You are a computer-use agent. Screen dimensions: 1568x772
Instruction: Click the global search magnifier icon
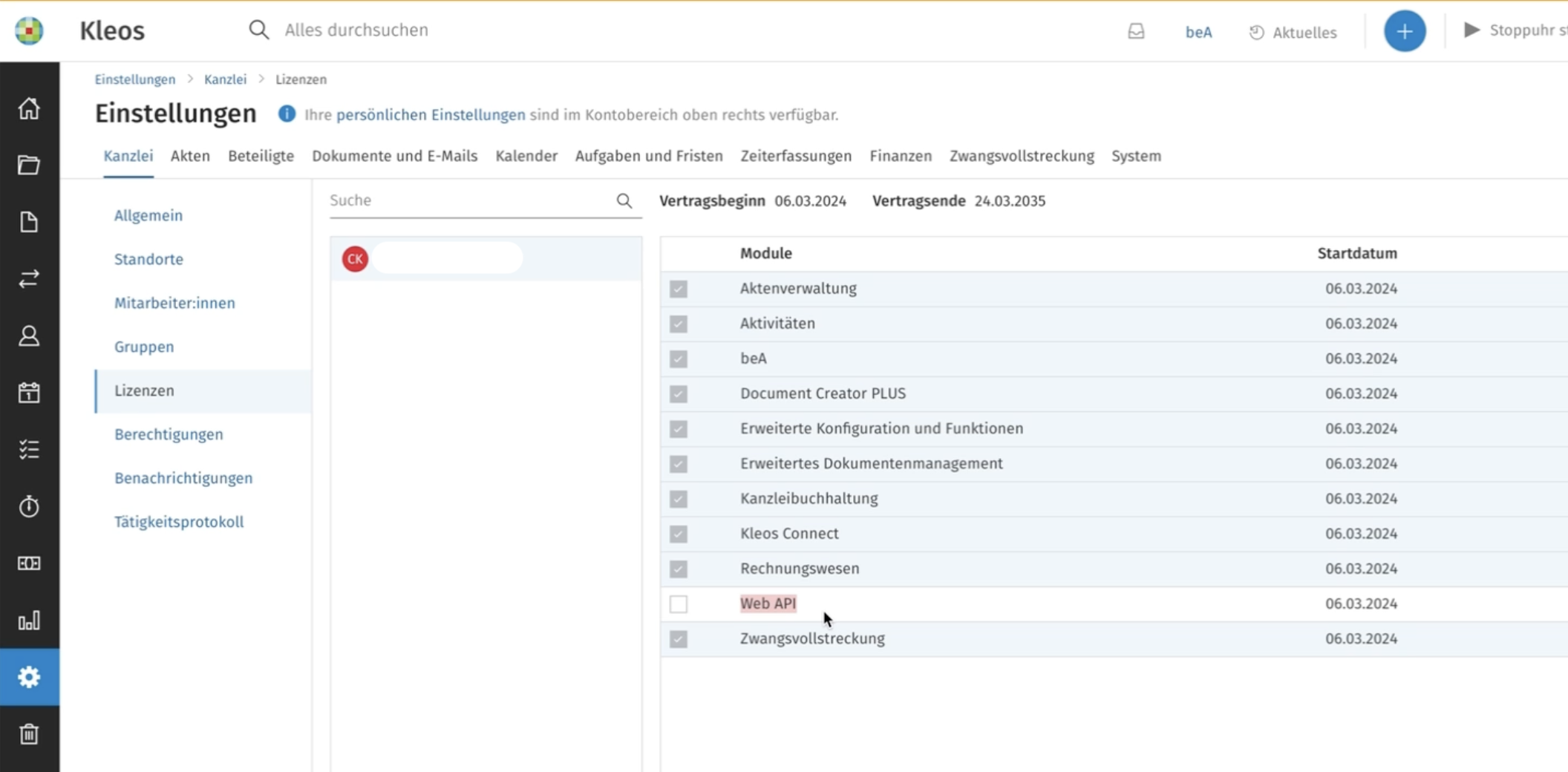point(258,30)
